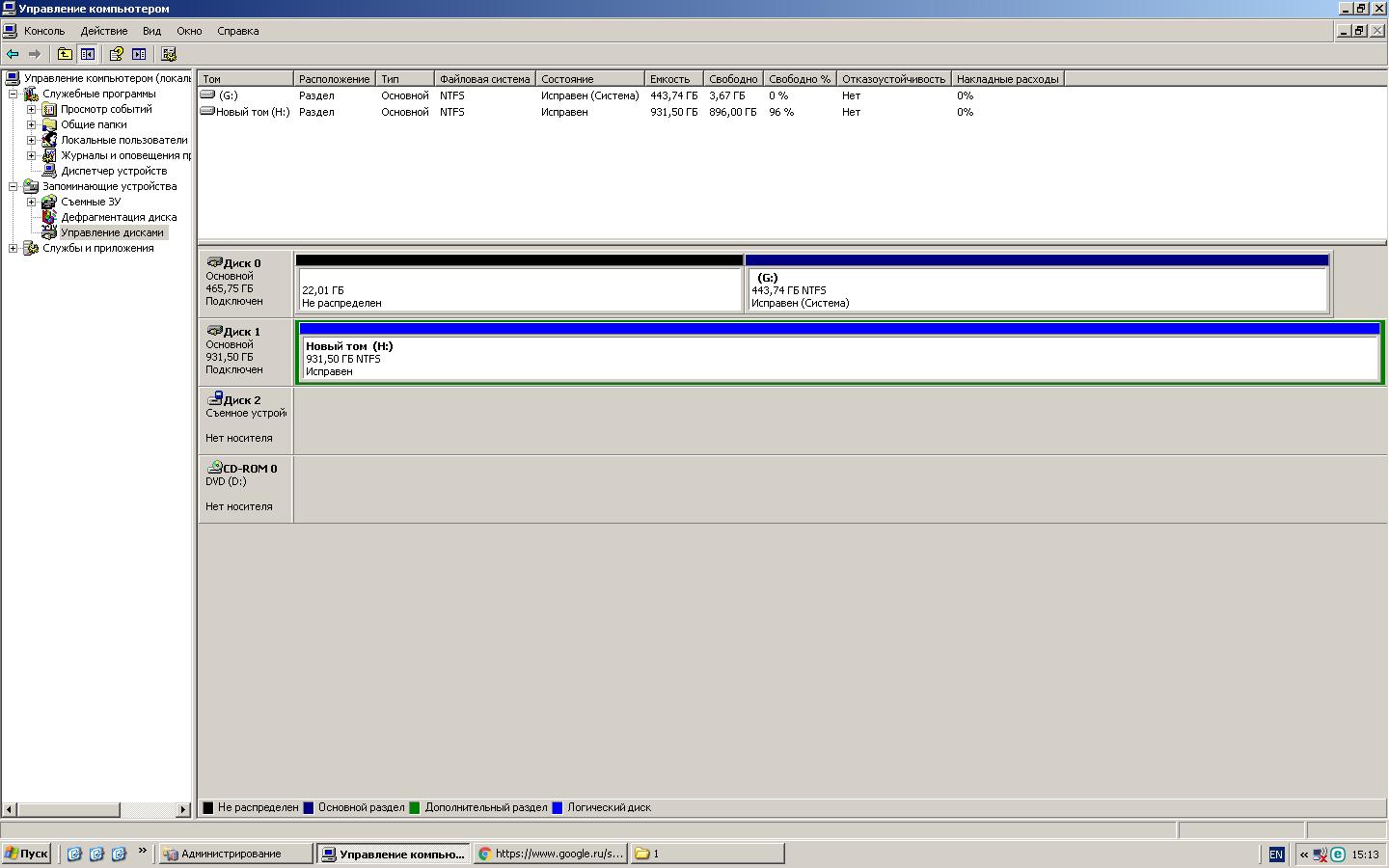Click the gray Forward arrow in the toolbar
The height and width of the screenshot is (868, 1389).
(x=35, y=54)
